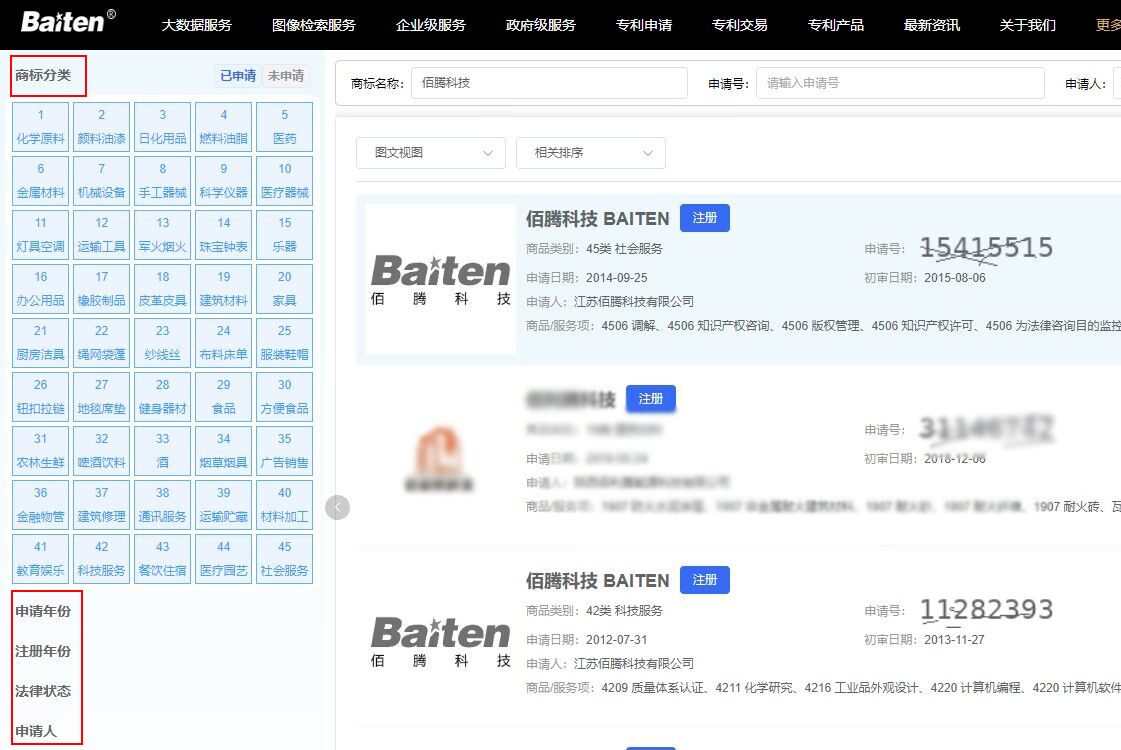Select class 43 餐饮住宿
1121x750 pixels.
tap(162, 558)
